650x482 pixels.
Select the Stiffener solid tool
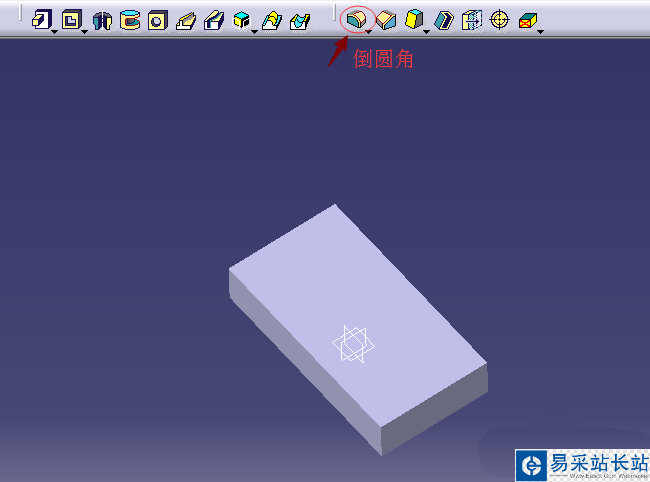pyautogui.click(x=242, y=20)
